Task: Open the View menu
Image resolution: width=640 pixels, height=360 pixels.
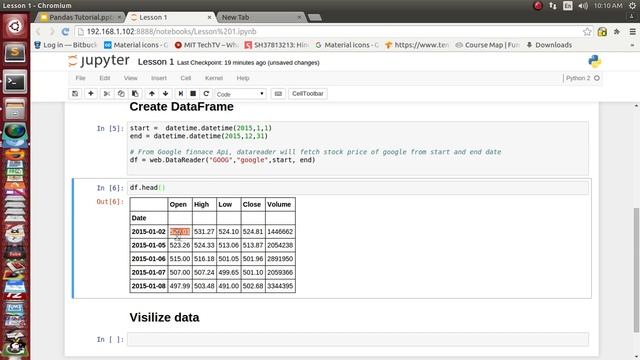Action: [131, 78]
